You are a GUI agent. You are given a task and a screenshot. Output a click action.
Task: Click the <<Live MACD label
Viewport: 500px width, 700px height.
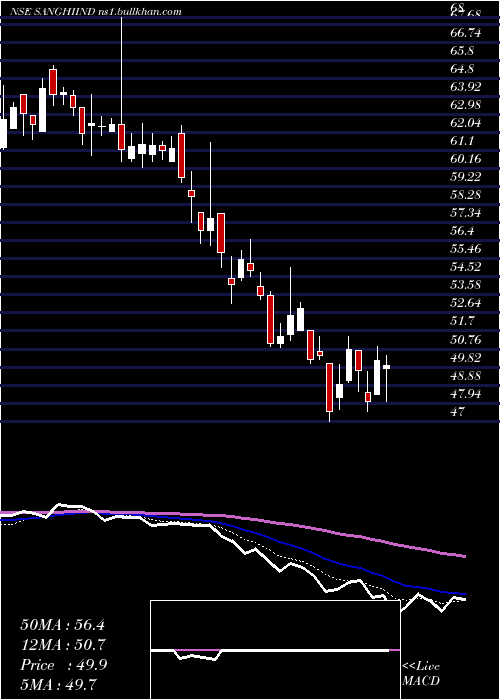(421, 674)
